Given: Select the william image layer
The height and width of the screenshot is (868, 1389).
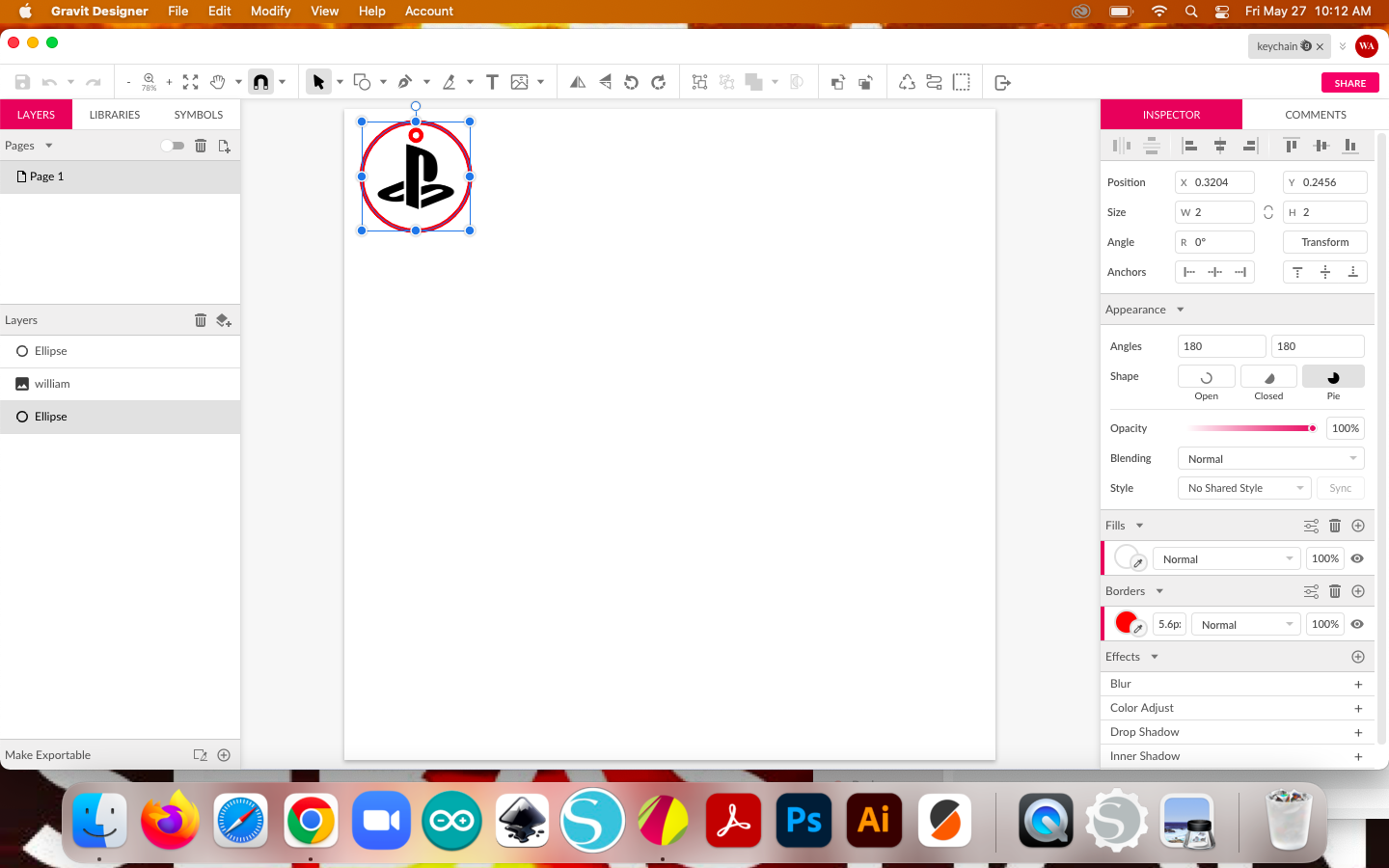Looking at the screenshot, I should [120, 384].
